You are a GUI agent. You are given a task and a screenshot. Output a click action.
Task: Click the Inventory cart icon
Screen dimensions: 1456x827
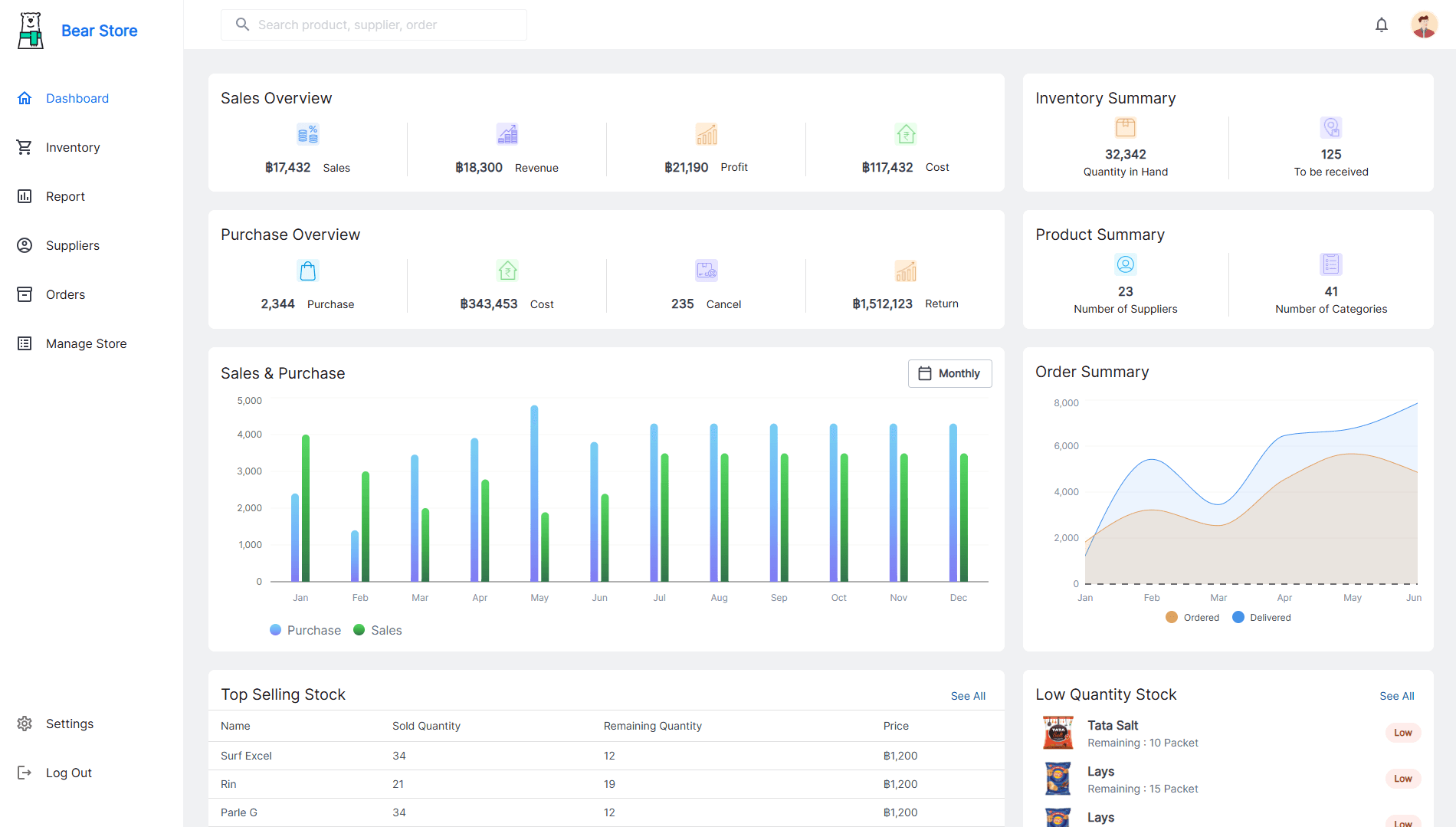pos(25,147)
